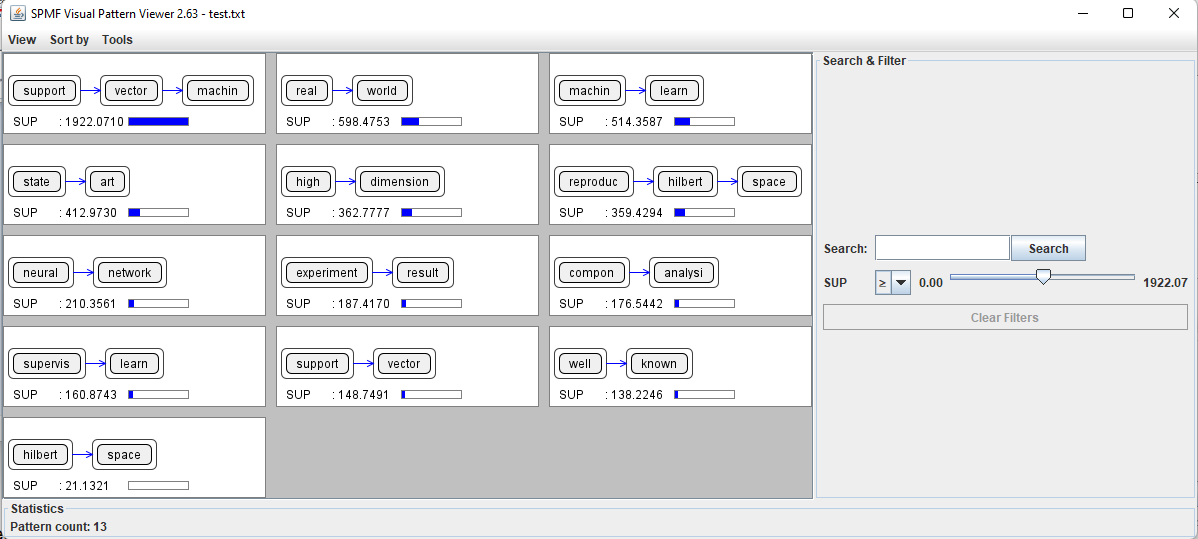This screenshot has width=1198, height=539.
Task: Select the 'neural' pattern item
Action: click(x=41, y=273)
